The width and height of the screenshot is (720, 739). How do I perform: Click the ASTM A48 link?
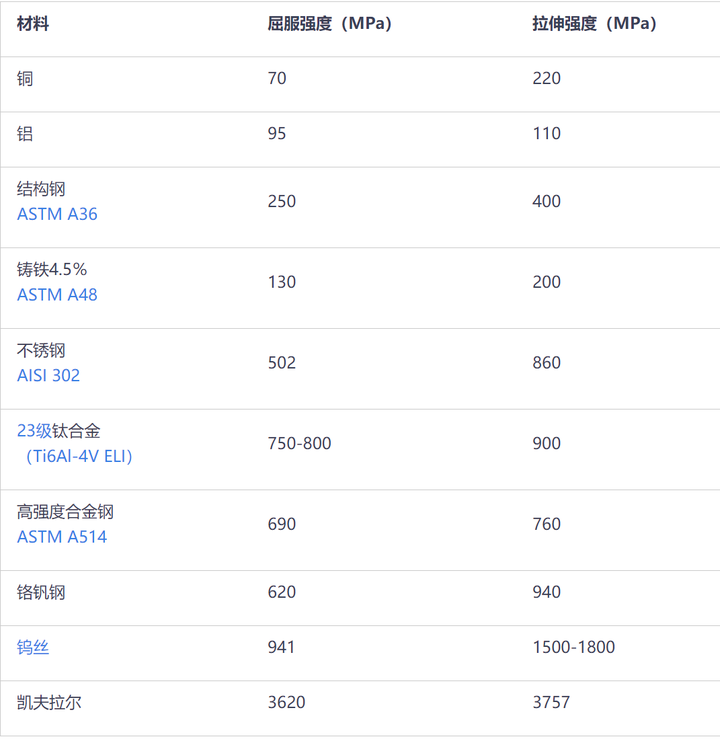click(x=57, y=295)
